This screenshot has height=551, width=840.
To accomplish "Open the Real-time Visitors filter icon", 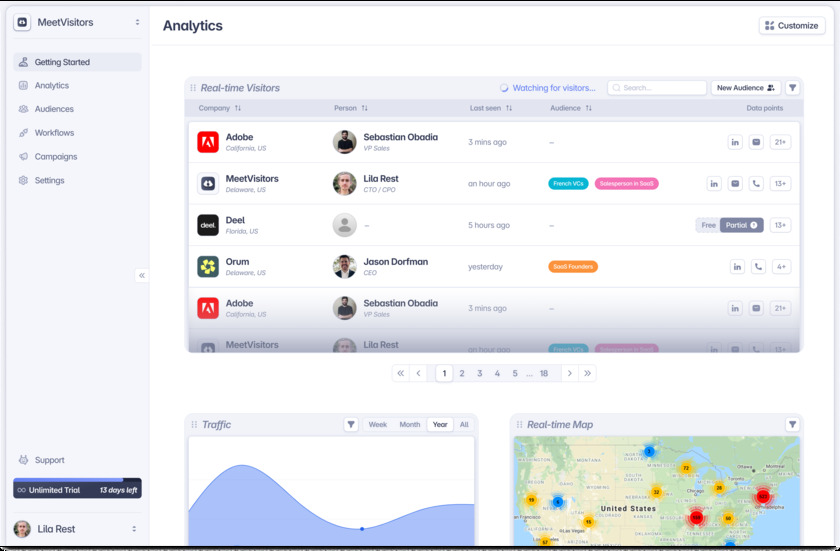I will tap(792, 88).
